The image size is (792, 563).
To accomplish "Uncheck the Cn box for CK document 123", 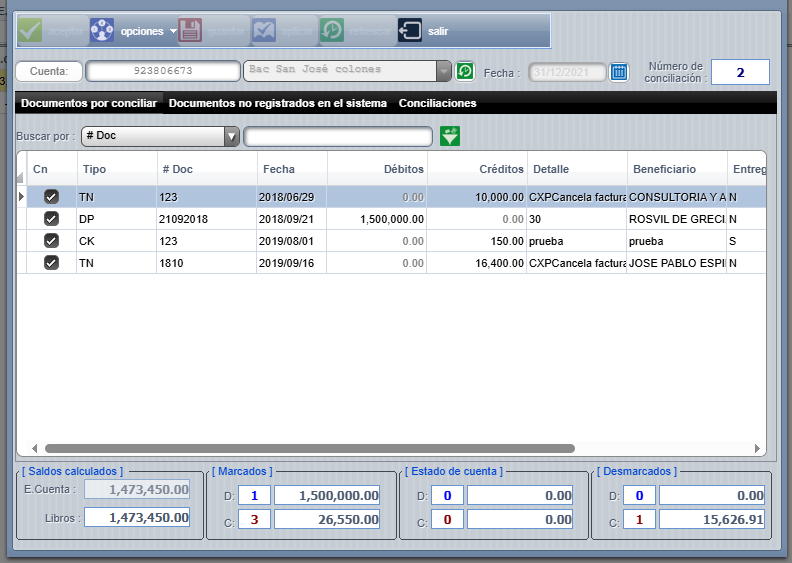I will [x=52, y=241].
